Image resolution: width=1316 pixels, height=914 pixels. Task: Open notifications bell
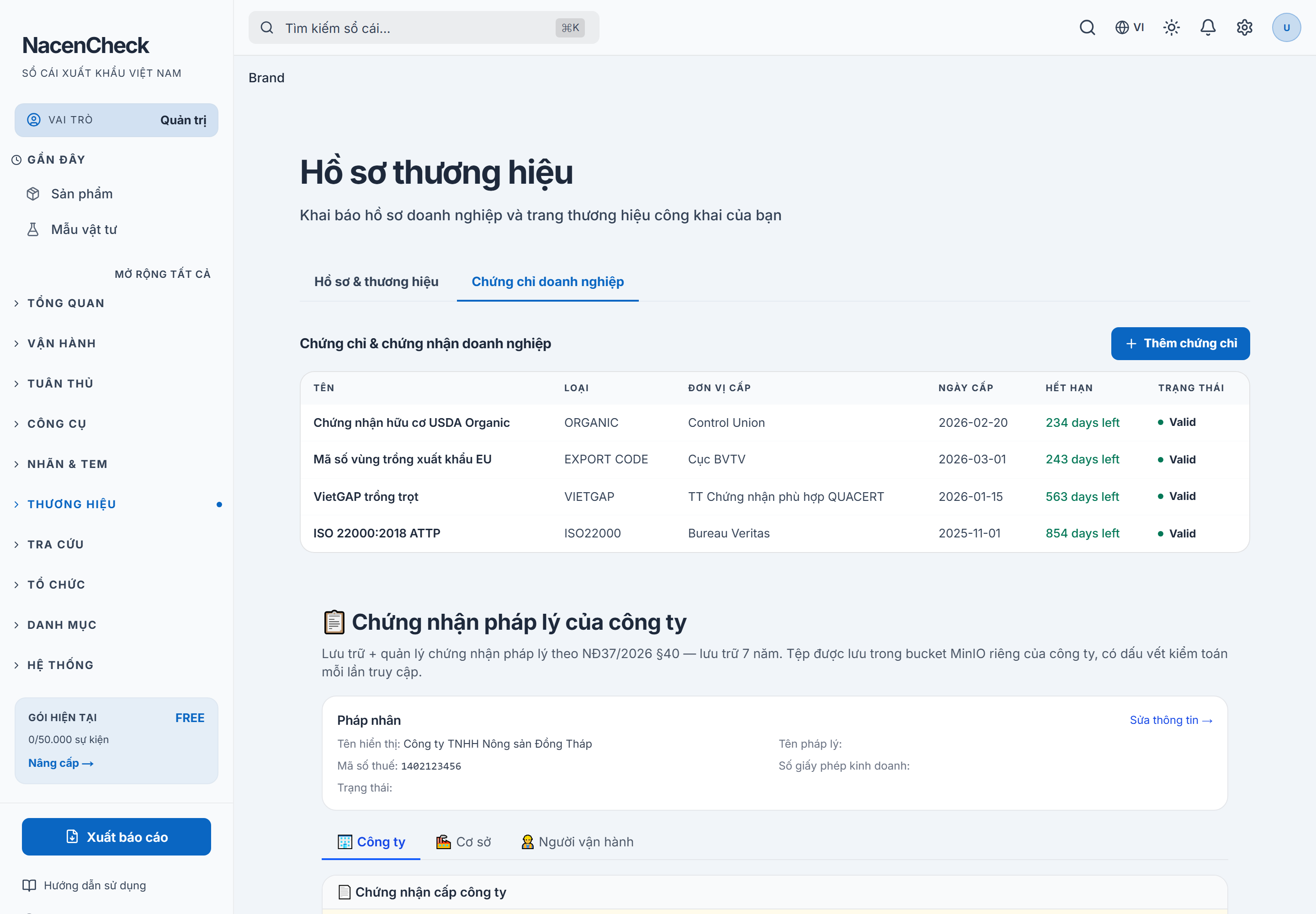[x=1208, y=27]
